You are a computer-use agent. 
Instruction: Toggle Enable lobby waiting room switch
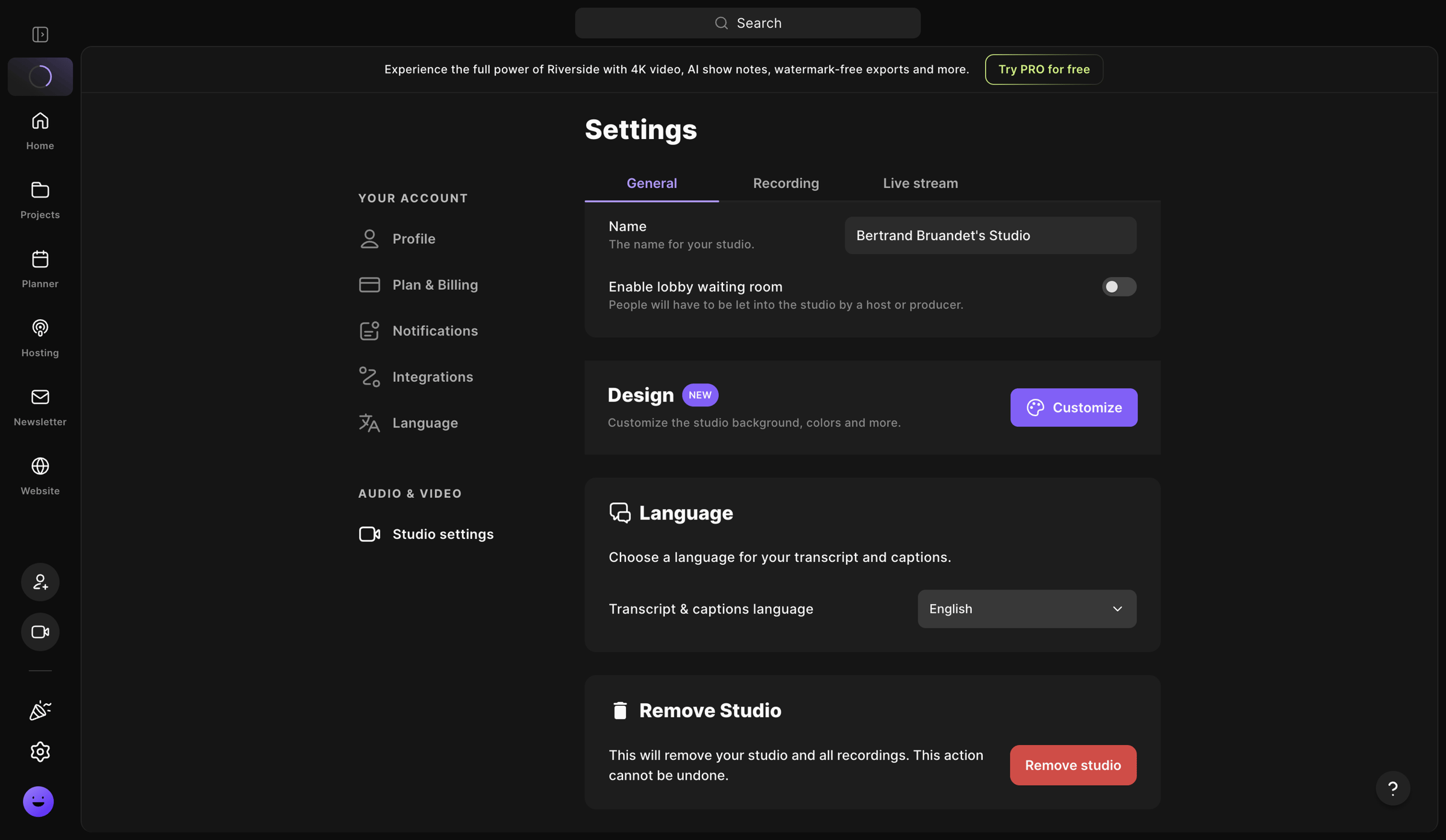click(x=1119, y=287)
